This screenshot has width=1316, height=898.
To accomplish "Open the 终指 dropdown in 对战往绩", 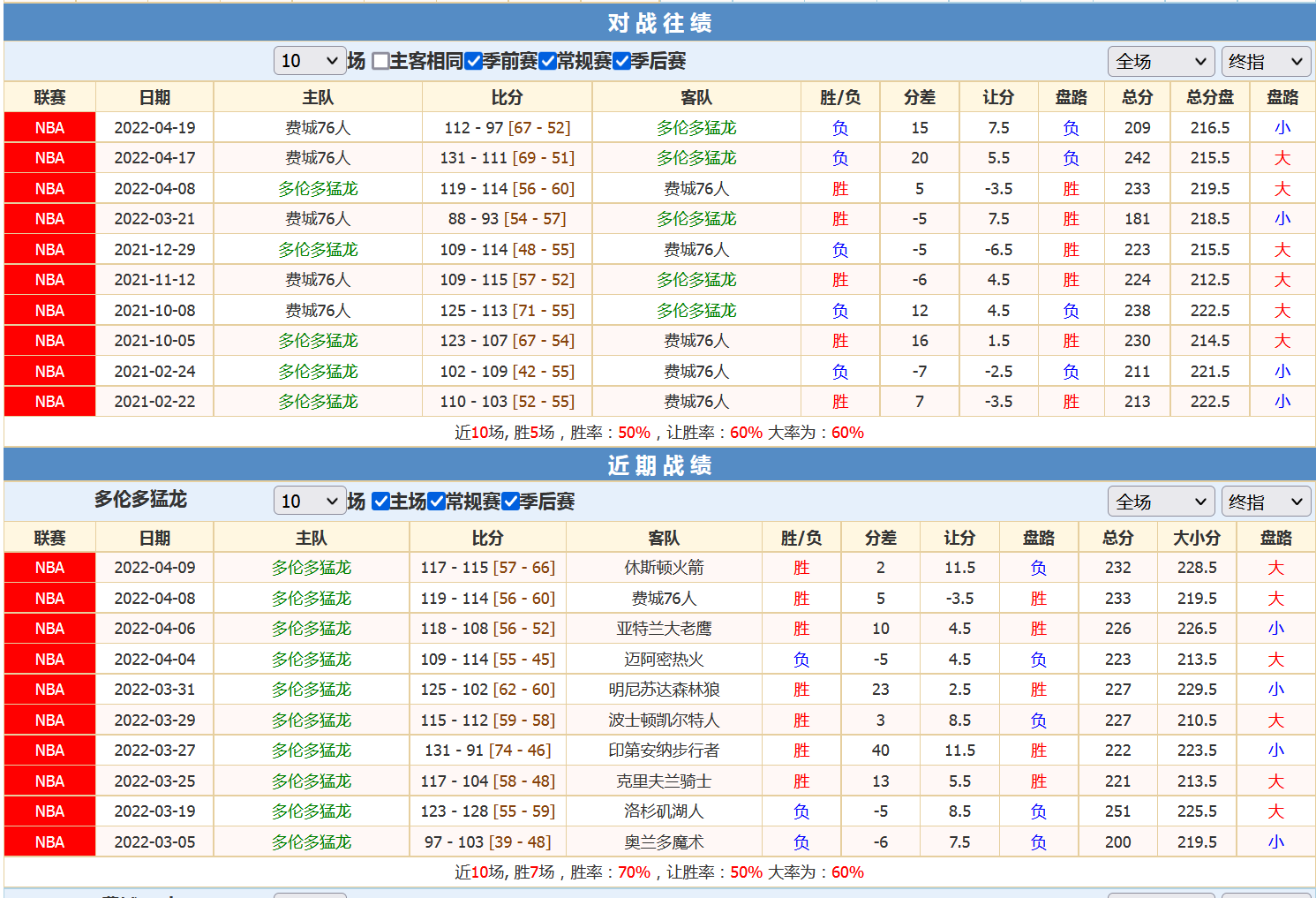I will click(x=1266, y=62).
